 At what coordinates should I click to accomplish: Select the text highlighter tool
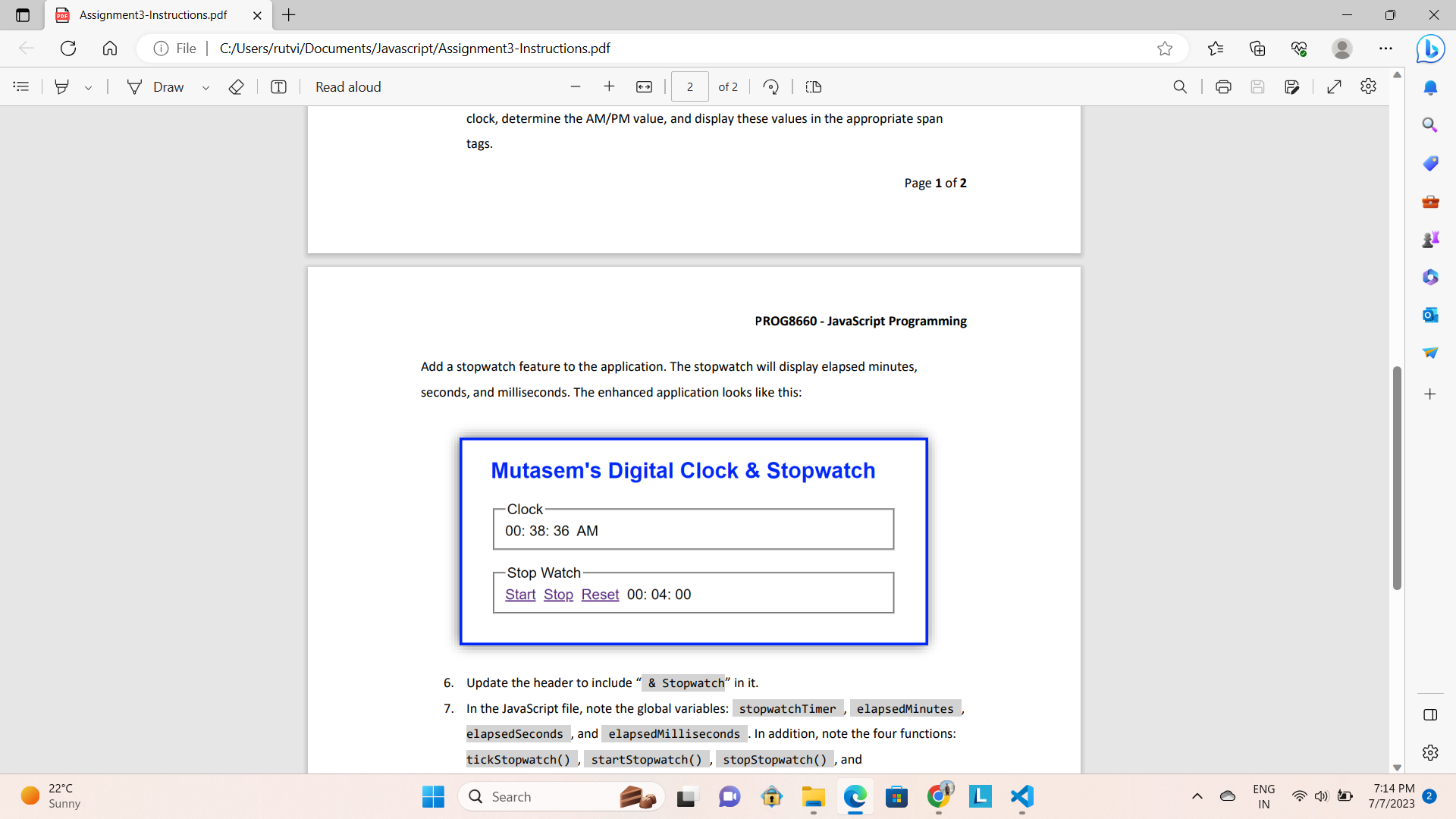point(62,86)
